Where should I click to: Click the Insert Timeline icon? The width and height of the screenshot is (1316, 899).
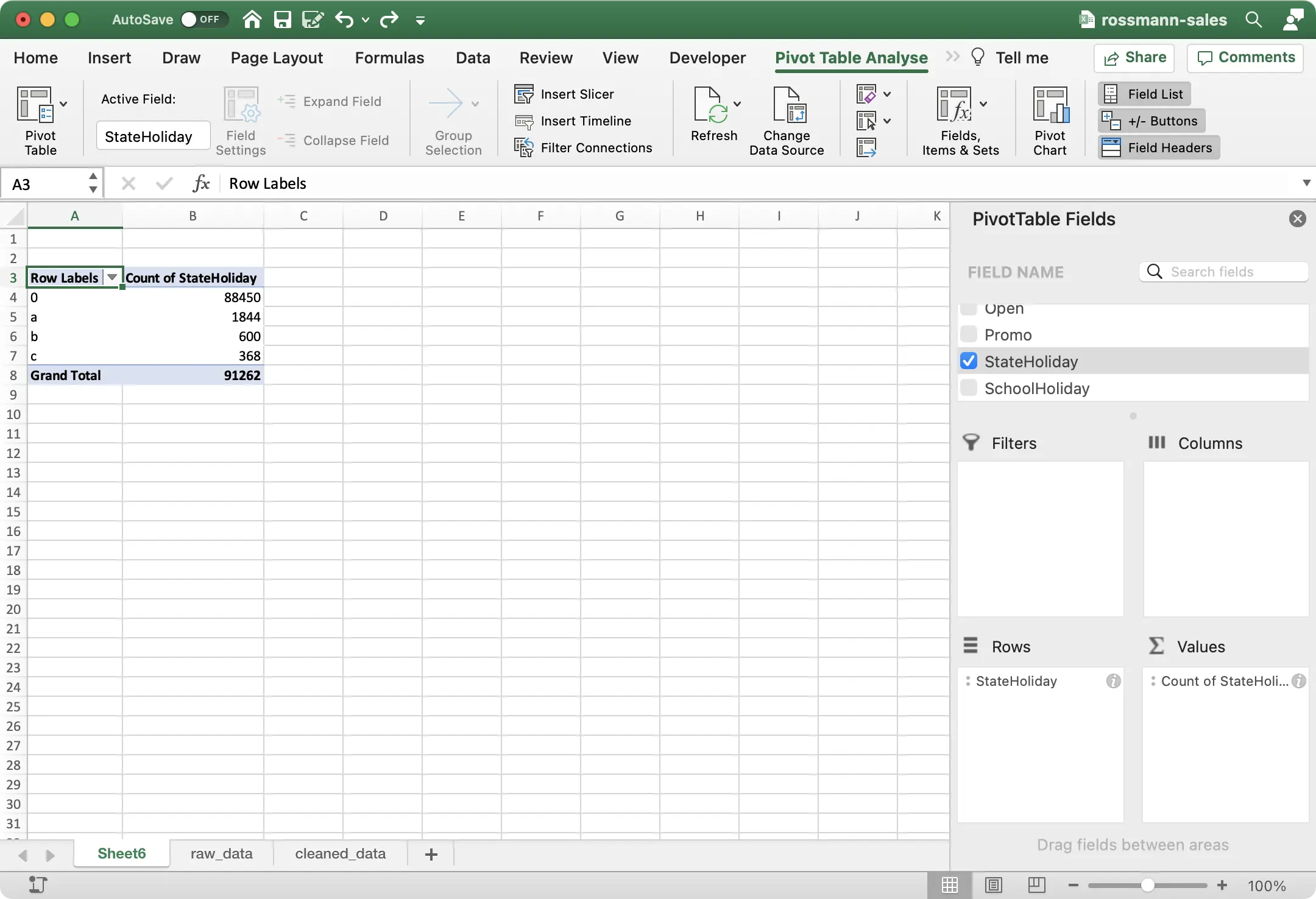524,121
